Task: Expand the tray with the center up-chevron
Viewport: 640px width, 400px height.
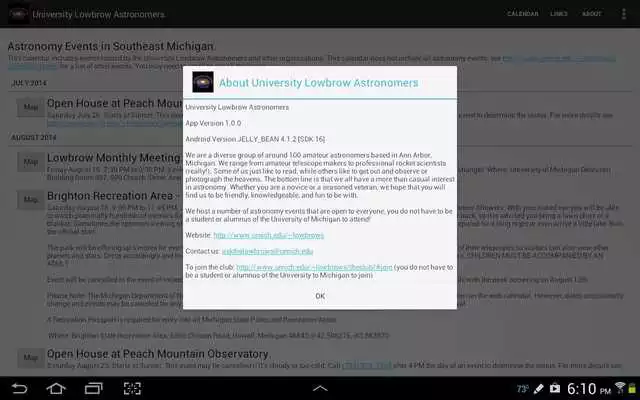Action: 320,388
